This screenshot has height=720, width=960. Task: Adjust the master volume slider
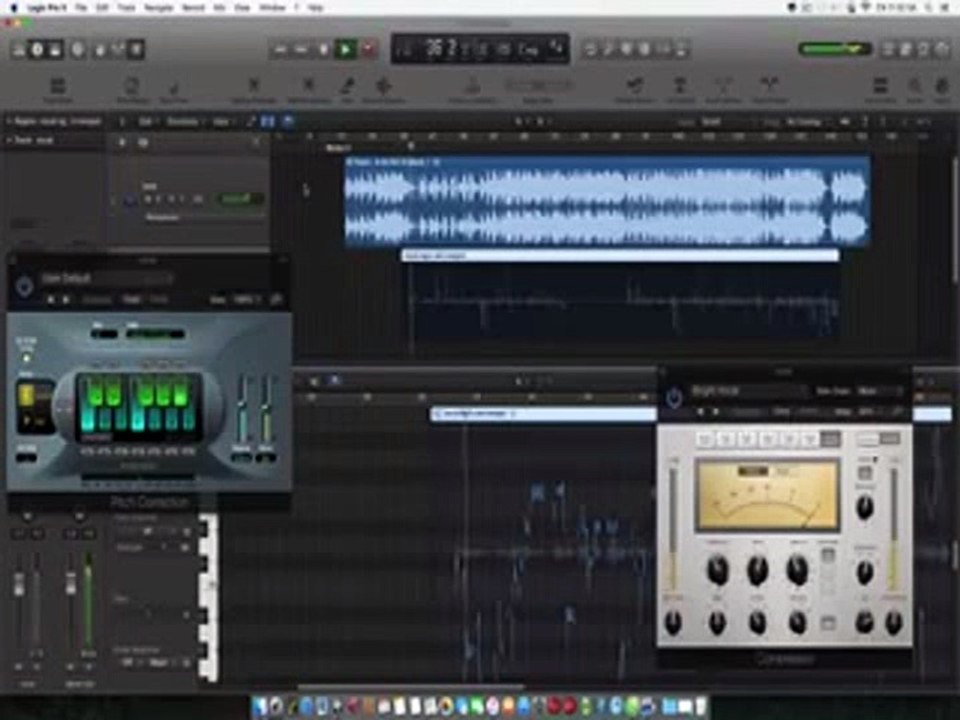click(835, 48)
